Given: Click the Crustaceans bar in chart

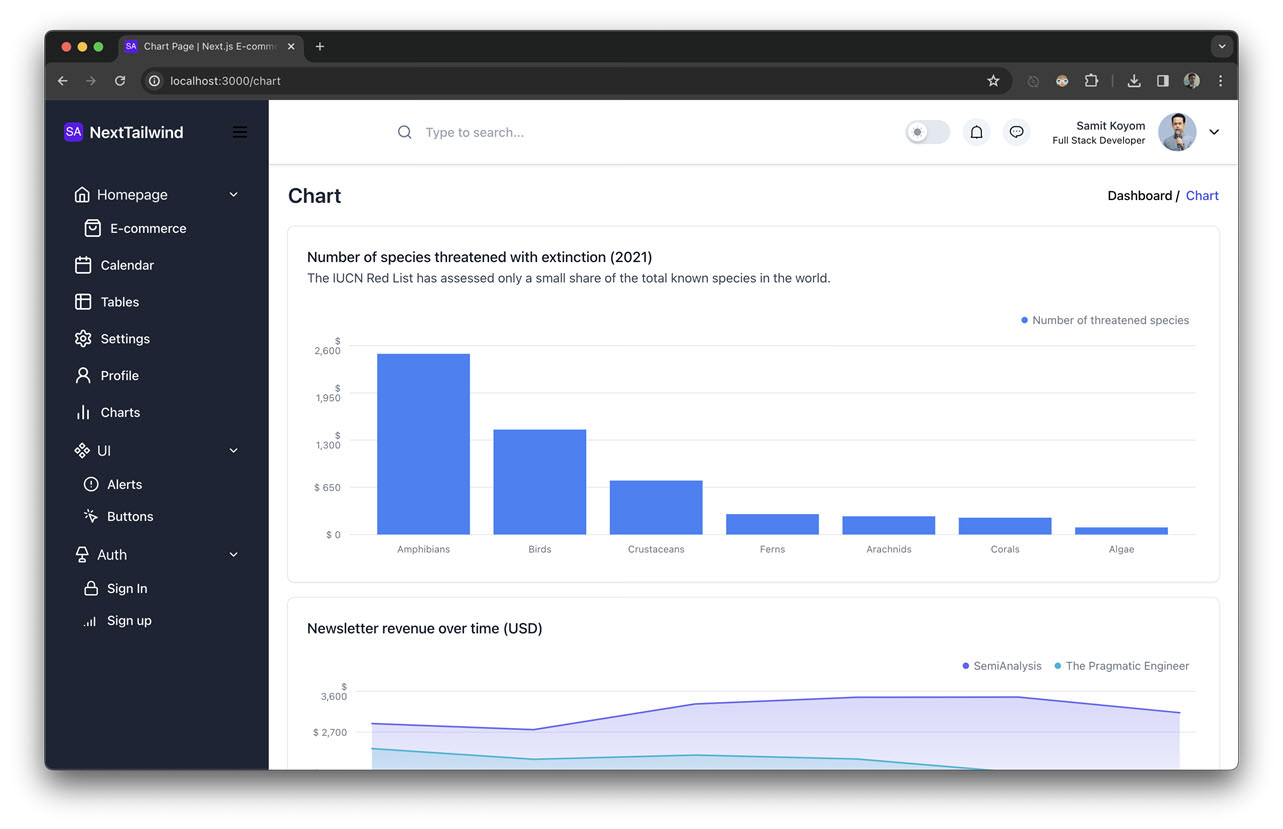Looking at the screenshot, I should click(x=656, y=508).
